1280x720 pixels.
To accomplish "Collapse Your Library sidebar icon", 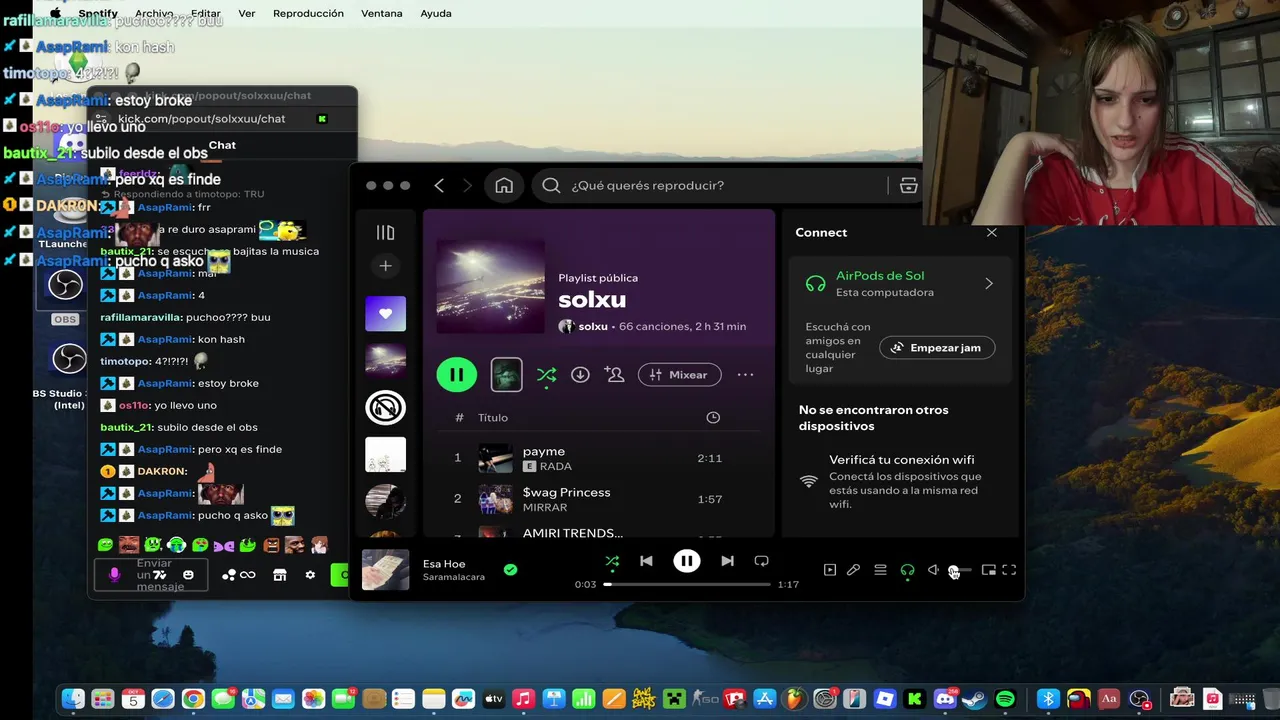I will 385,232.
